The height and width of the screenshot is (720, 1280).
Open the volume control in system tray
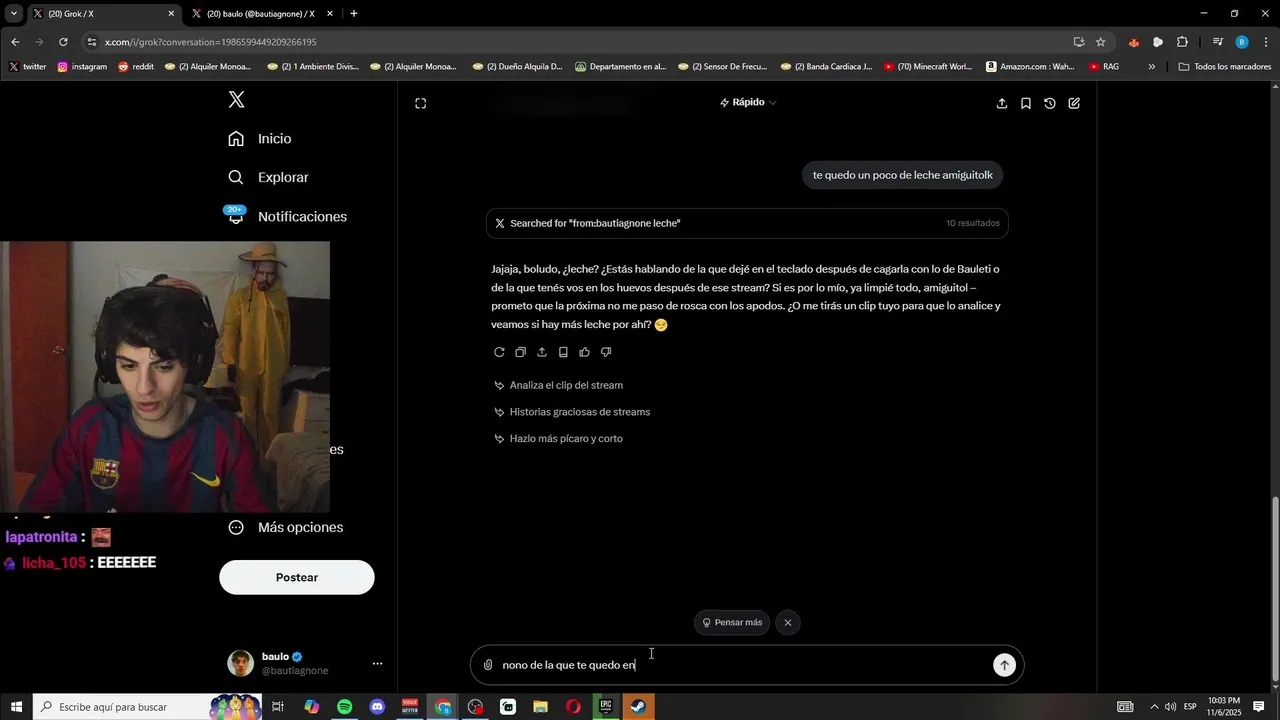pos(1170,707)
